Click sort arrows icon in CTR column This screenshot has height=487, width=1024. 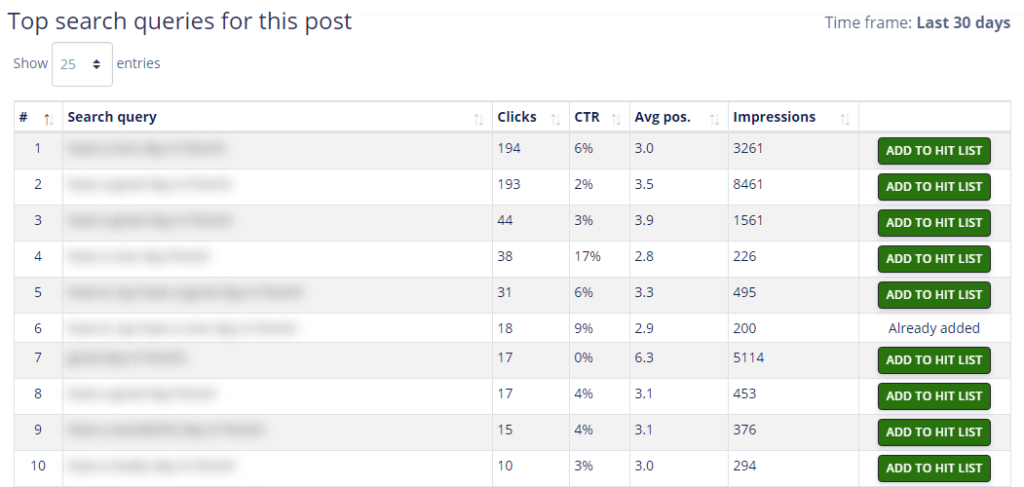[x=615, y=119]
